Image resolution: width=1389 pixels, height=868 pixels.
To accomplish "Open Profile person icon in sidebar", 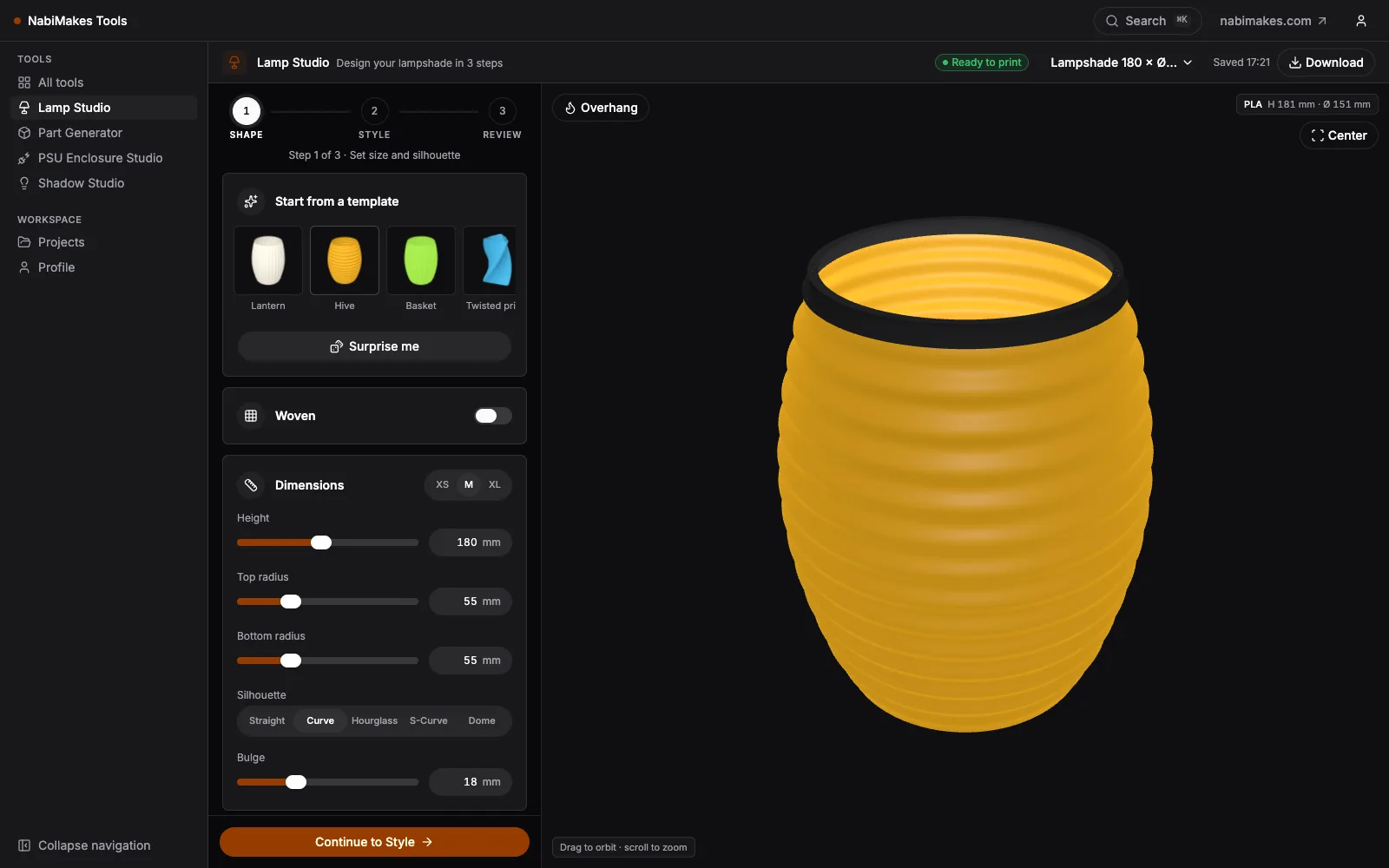I will coord(24,267).
